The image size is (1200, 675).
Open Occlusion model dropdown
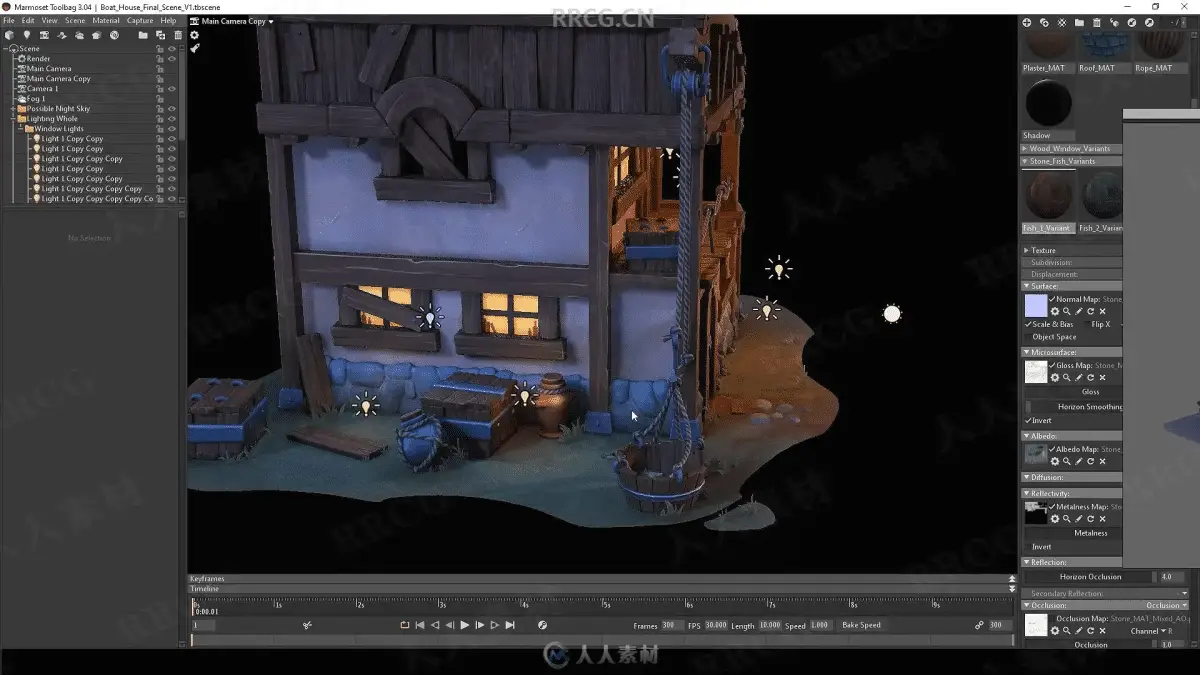click(1165, 606)
